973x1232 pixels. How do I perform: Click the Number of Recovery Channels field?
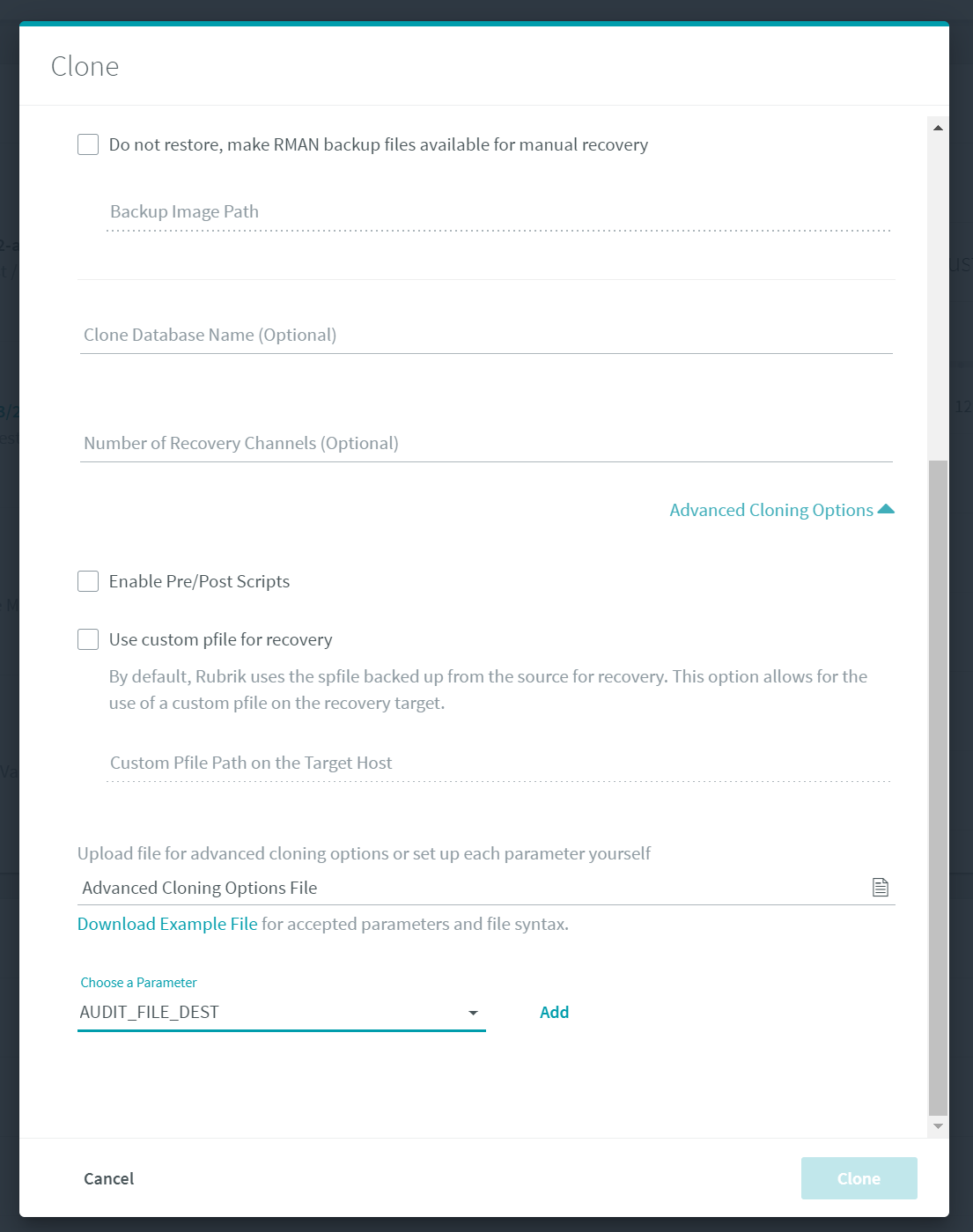(x=486, y=444)
